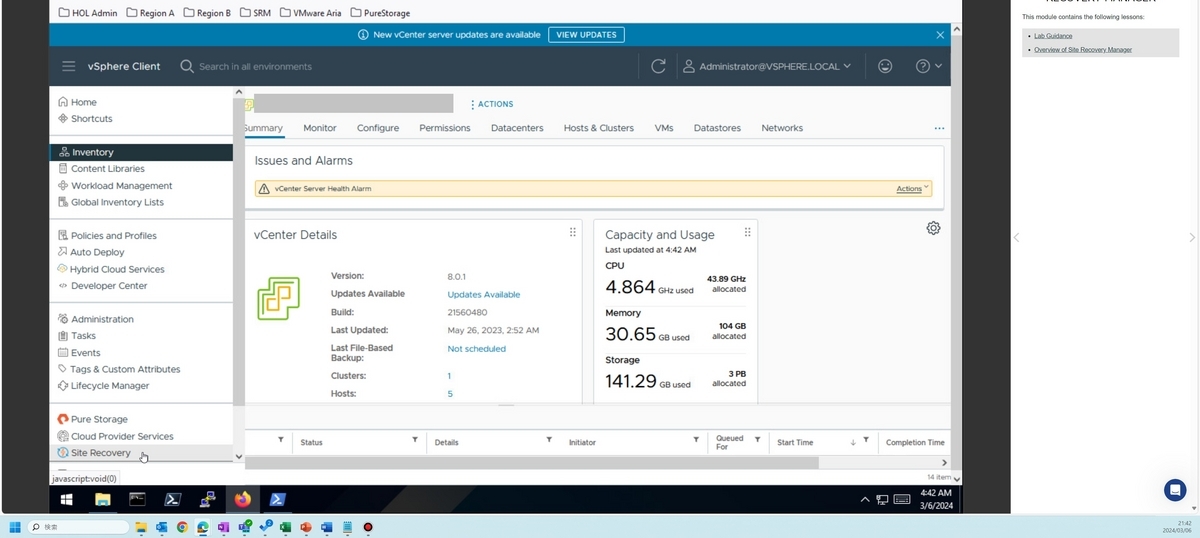Open the help question mark menu
This screenshot has height=538, width=1200.
coord(929,66)
